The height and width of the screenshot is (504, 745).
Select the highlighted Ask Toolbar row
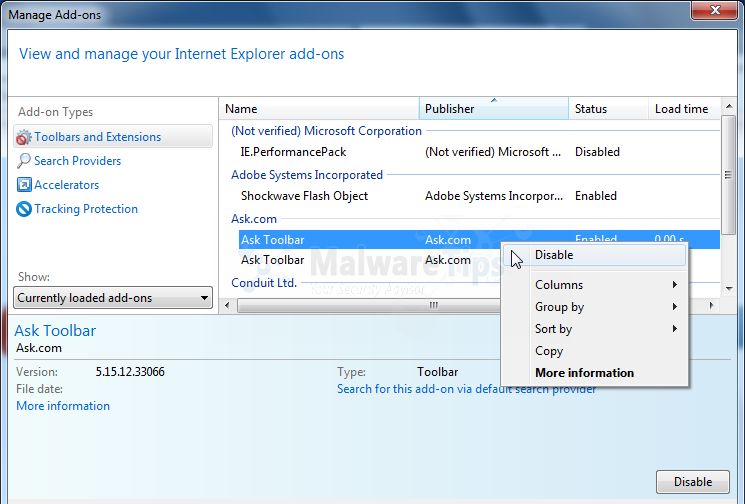[479, 240]
